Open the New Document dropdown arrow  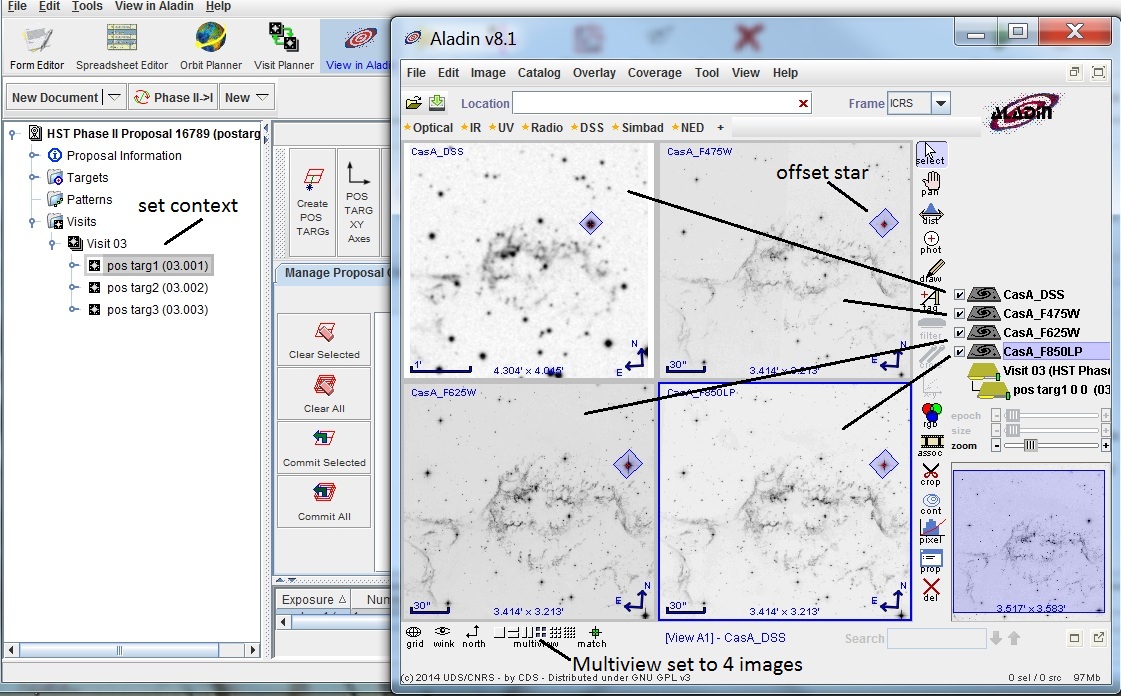coord(114,97)
